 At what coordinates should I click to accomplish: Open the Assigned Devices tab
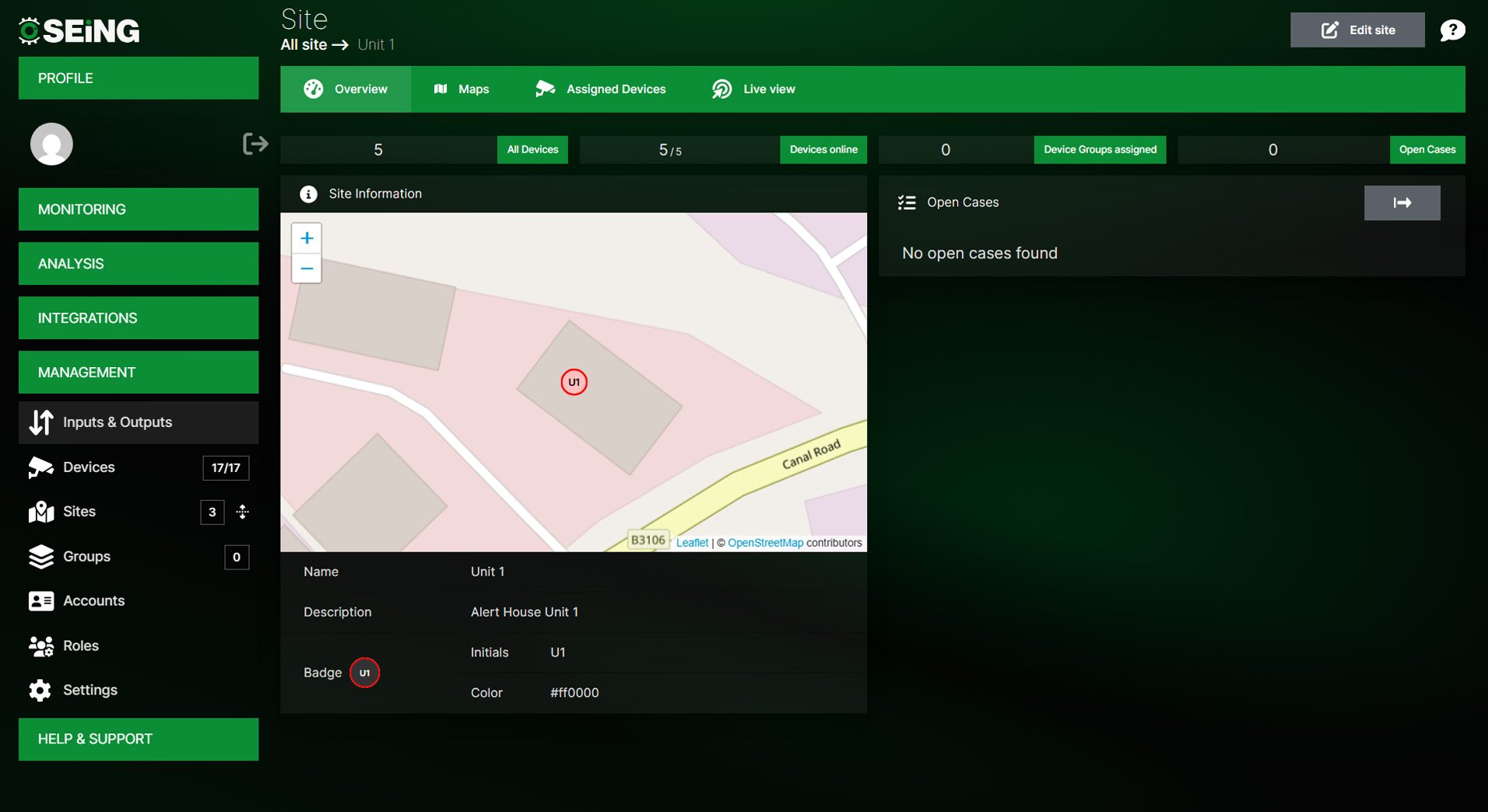pos(600,89)
